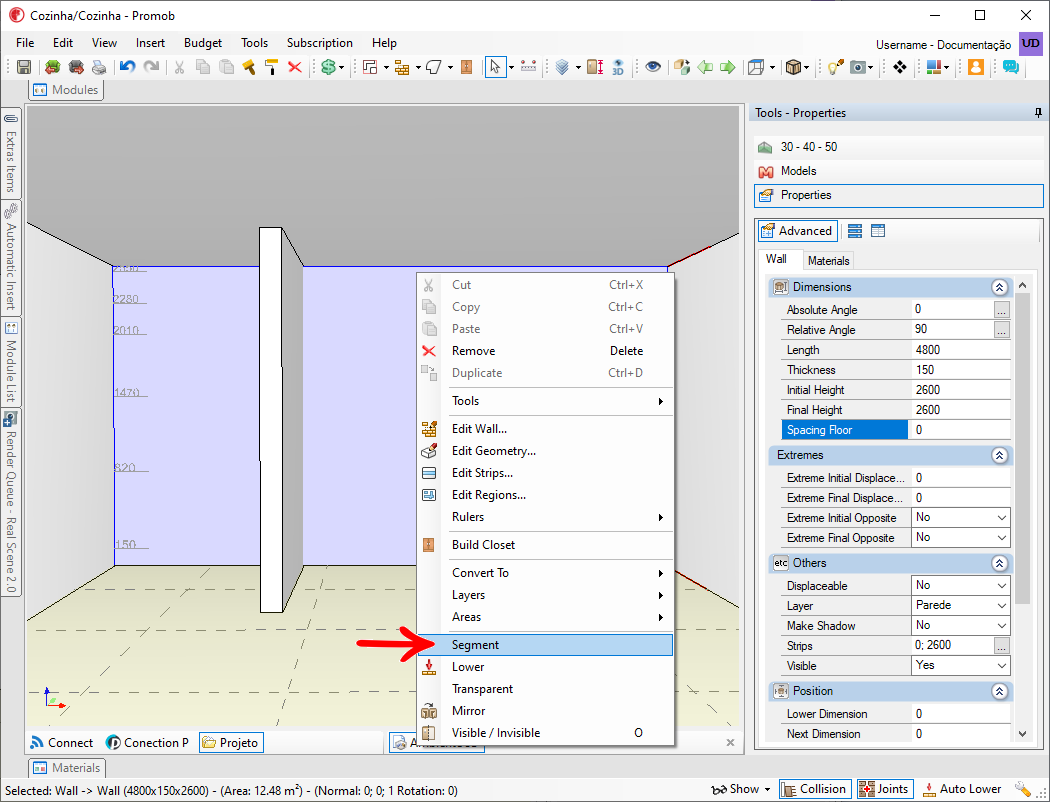Screen dimensions: 1050x802
Task: Click the Connect tab at bottom
Action: tap(62, 742)
